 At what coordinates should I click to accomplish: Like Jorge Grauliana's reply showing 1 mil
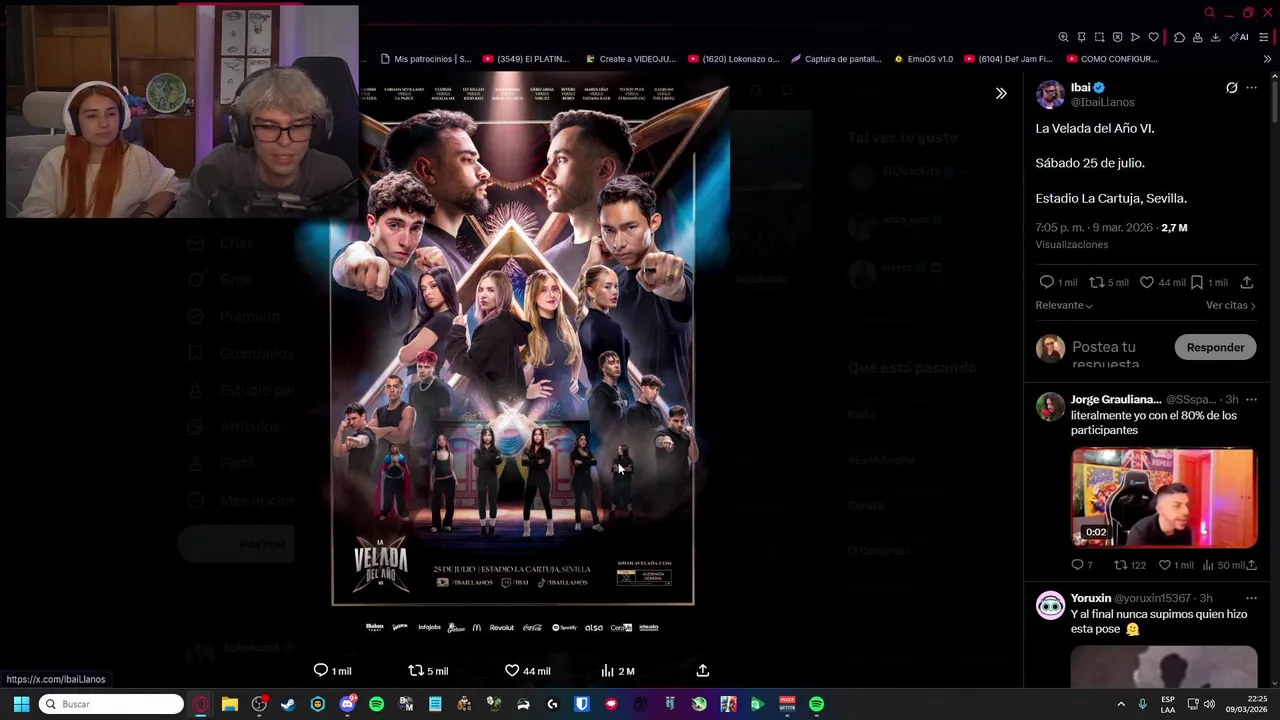coord(1176,565)
